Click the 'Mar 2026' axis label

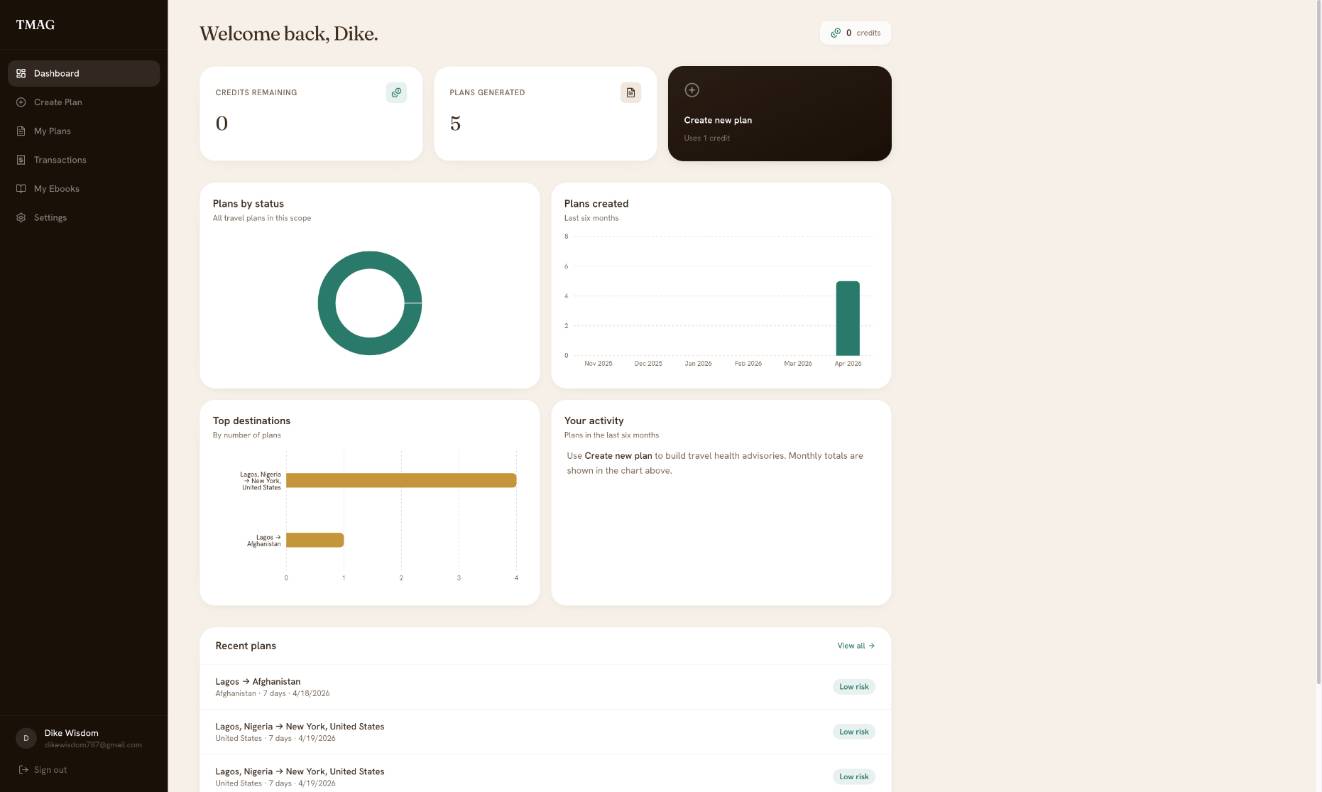pyautogui.click(x=798, y=364)
